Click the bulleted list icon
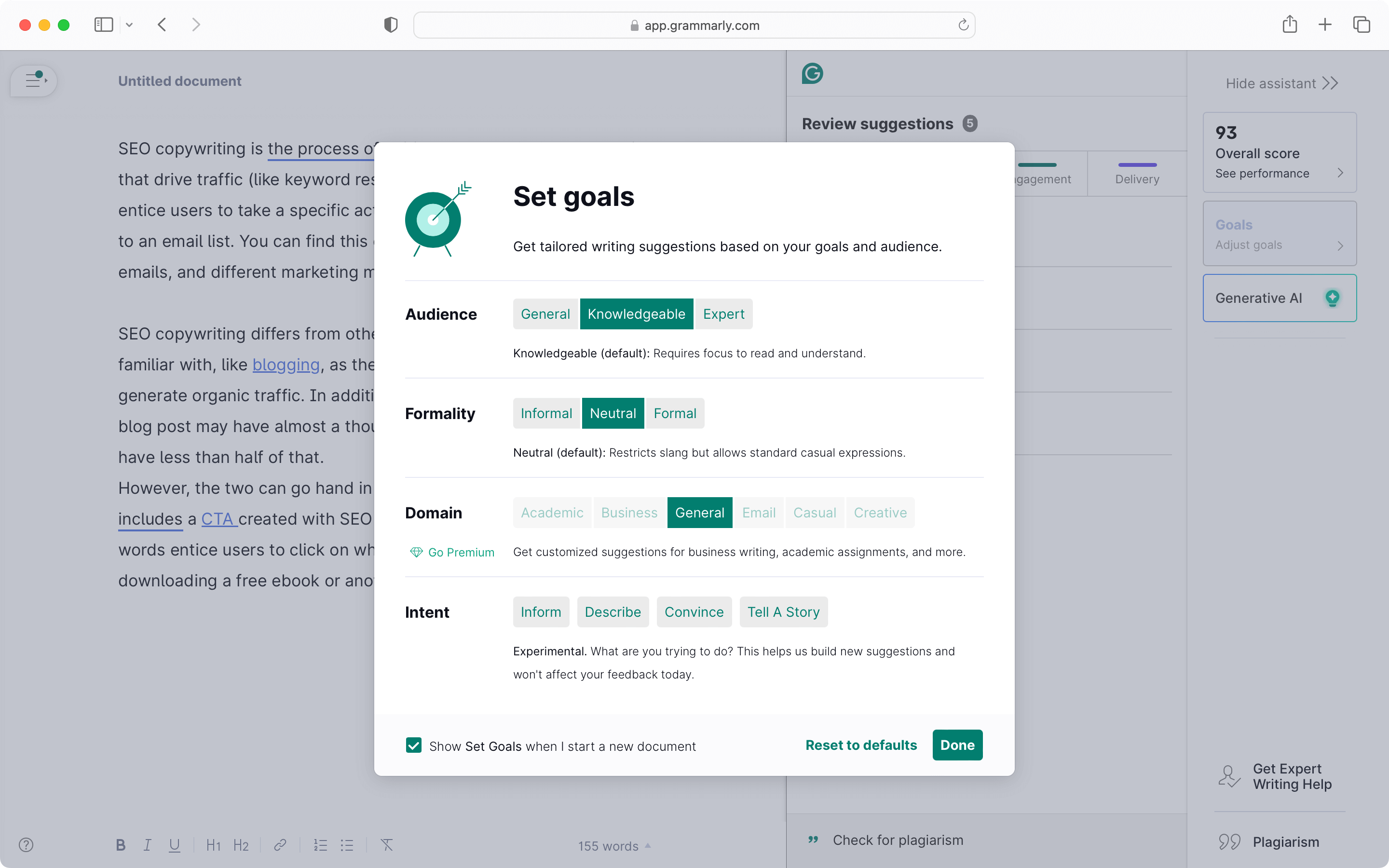 point(347,845)
